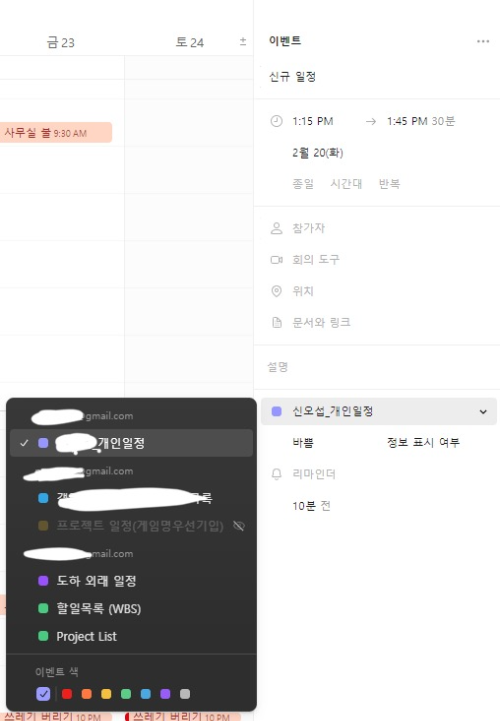The height and width of the screenshot is (721, 500).
Task: Select the checked default event color box
Action: pos(43,694)
